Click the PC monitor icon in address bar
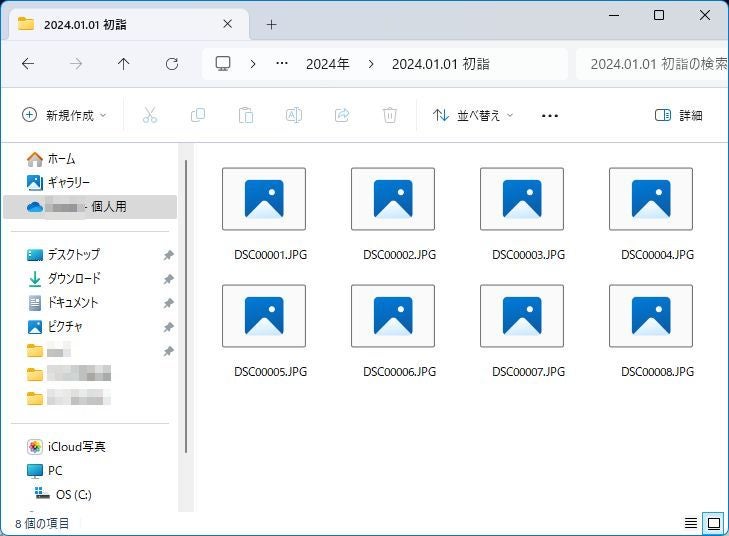729x536 pixels. (223, 64)
